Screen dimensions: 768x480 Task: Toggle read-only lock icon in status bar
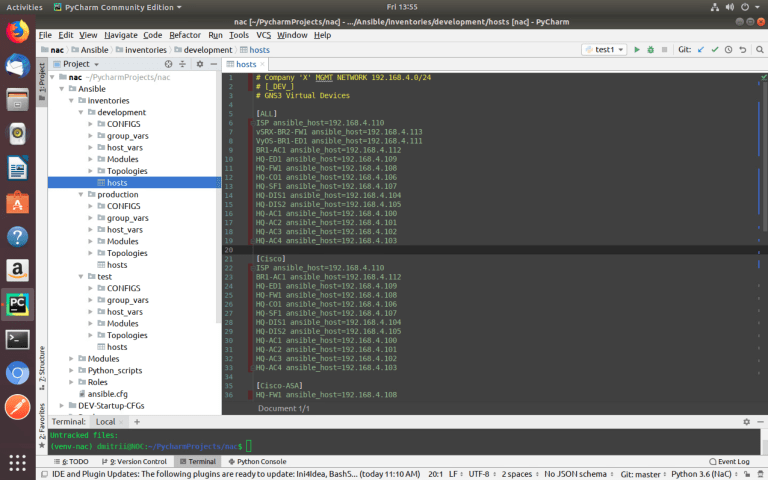coord(746,474)
